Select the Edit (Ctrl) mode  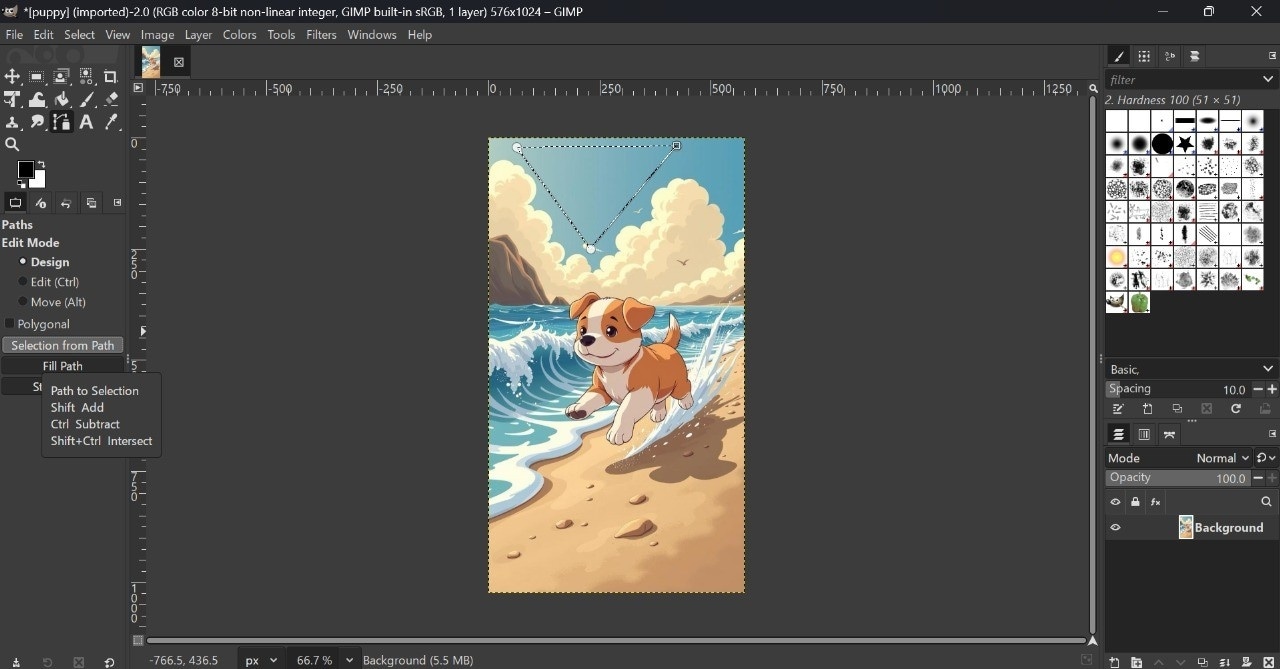[49, 282]
